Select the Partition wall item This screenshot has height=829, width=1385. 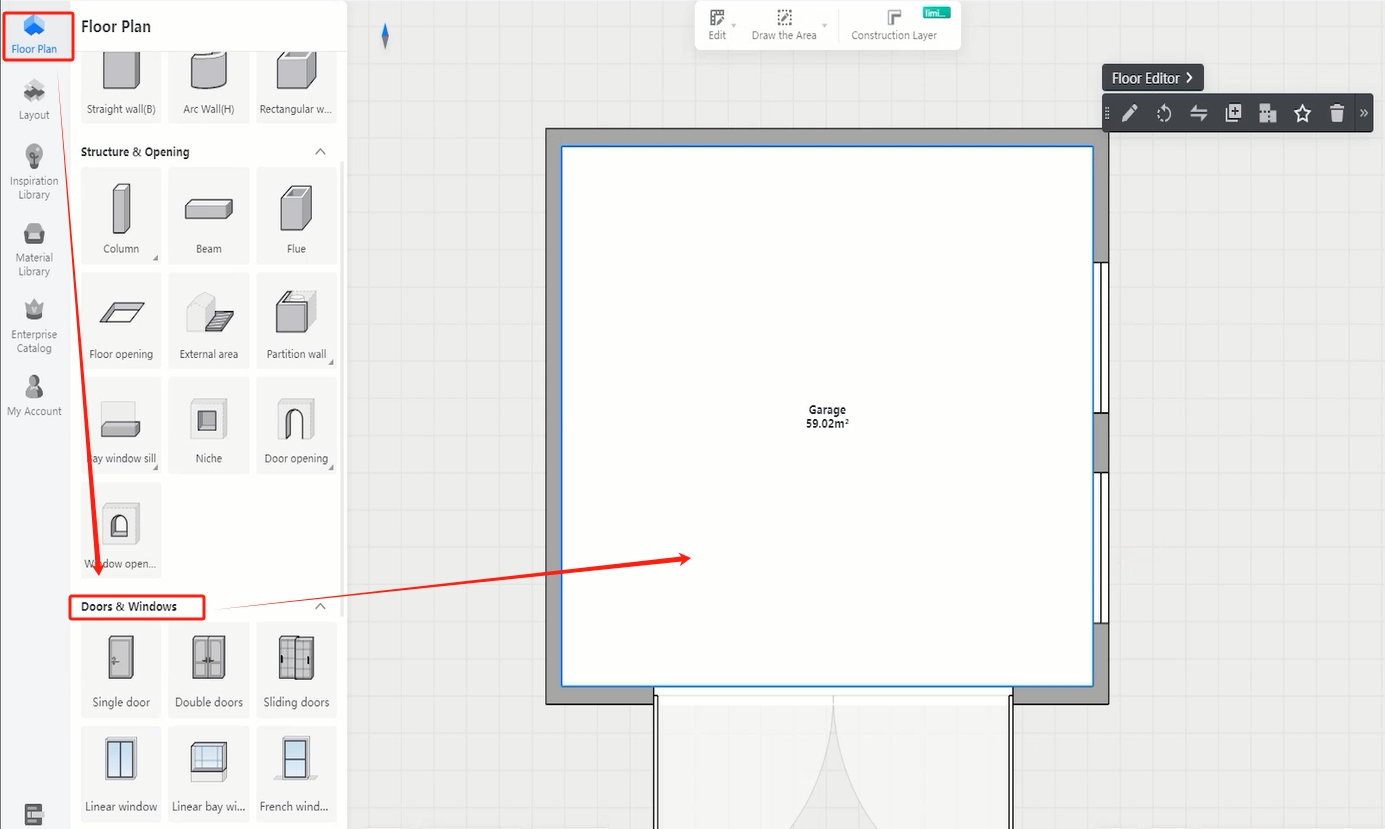click(x=296, y=320)
